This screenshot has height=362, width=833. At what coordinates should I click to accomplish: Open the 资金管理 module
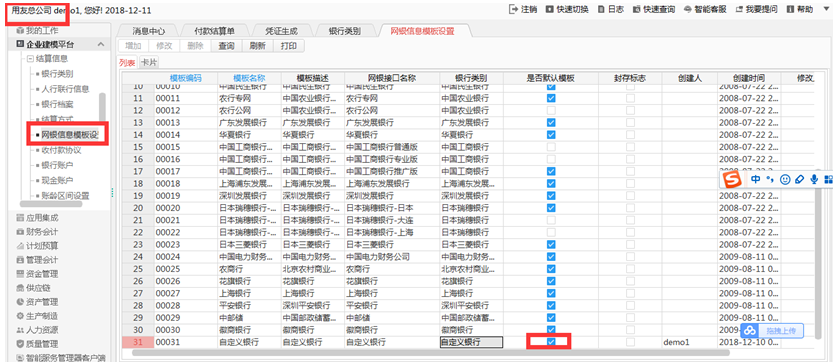pos(37,274)
